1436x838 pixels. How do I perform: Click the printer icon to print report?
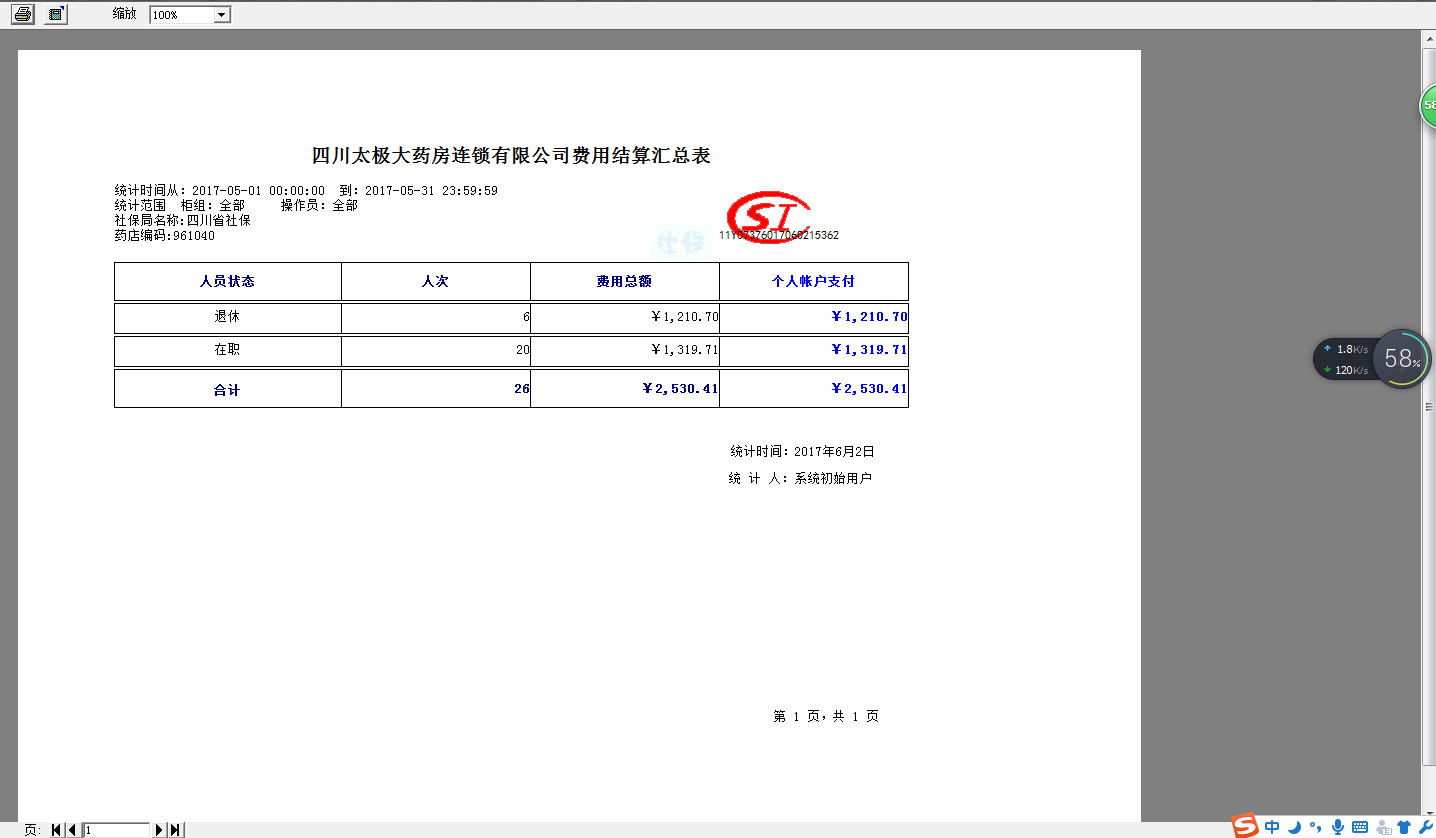coord(22,14)
